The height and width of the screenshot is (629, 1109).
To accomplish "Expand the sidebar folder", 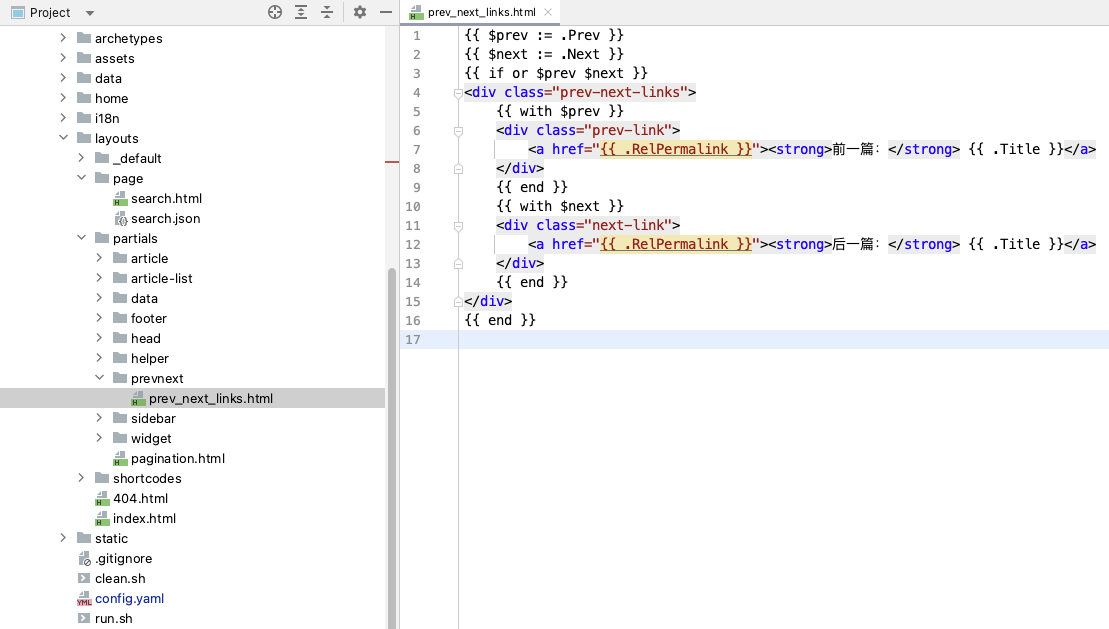I will [99, 418].
